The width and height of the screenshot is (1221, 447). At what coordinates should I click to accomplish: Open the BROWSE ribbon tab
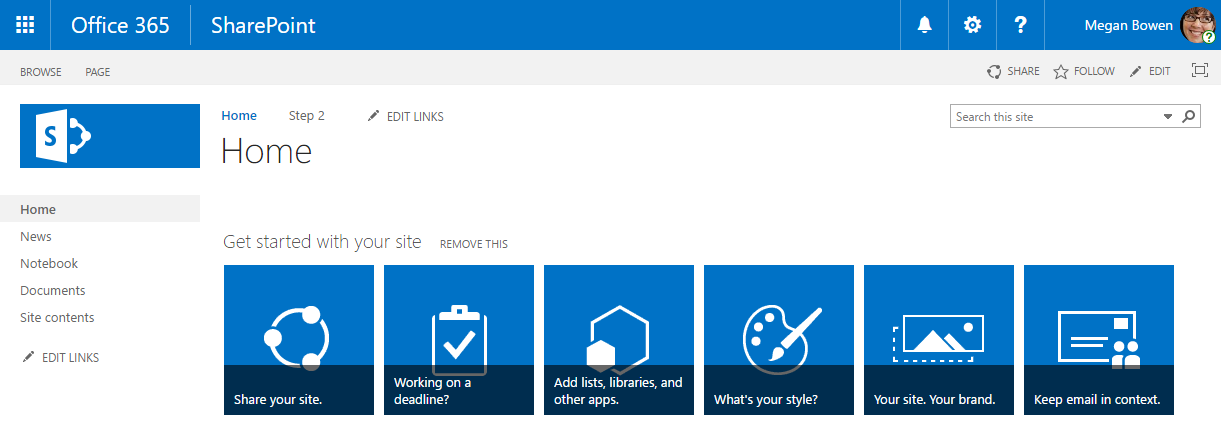point(41,72)
